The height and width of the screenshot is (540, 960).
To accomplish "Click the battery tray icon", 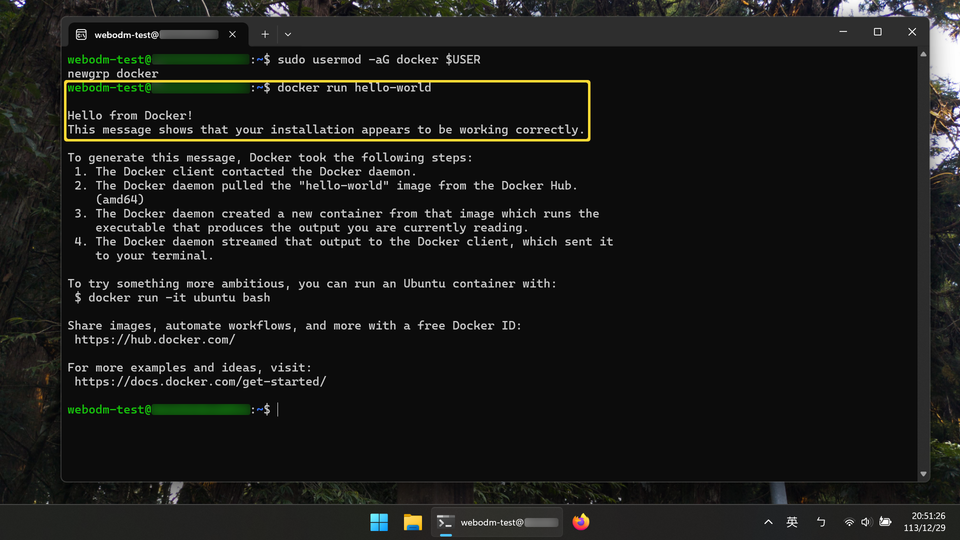I will coord(885,522).
